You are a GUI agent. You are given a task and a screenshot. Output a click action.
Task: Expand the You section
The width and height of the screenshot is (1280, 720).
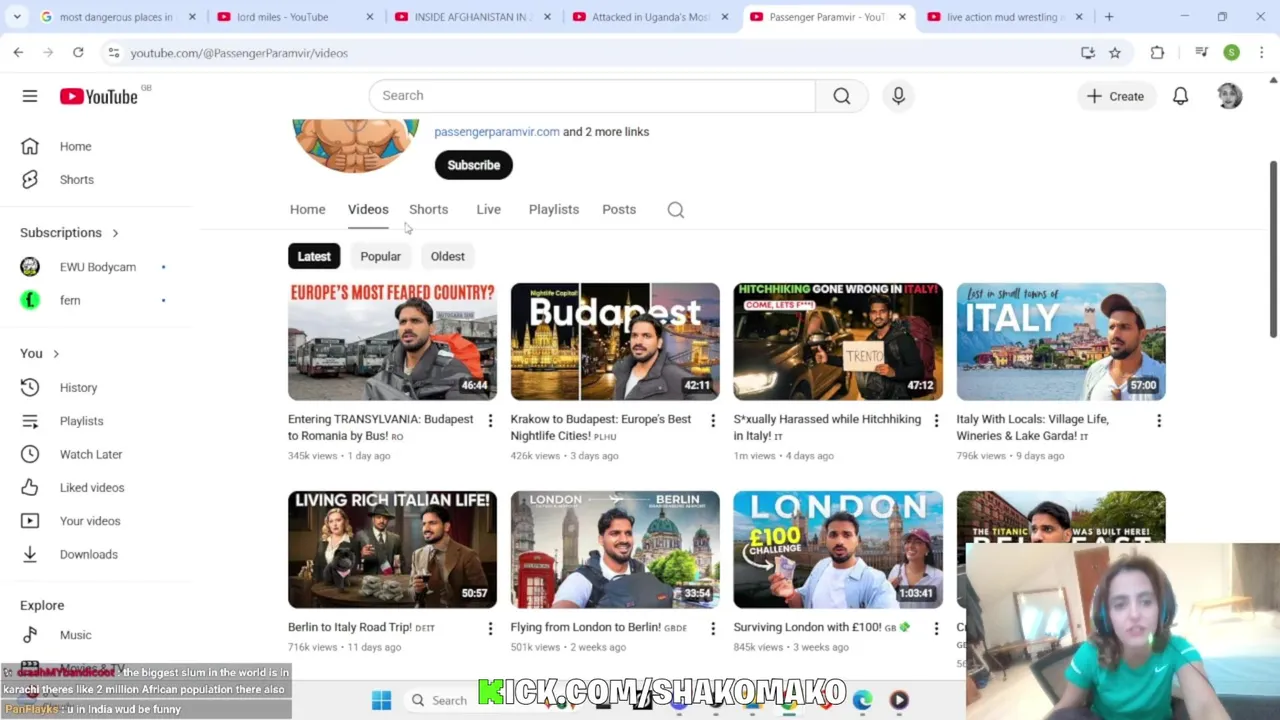40,354
